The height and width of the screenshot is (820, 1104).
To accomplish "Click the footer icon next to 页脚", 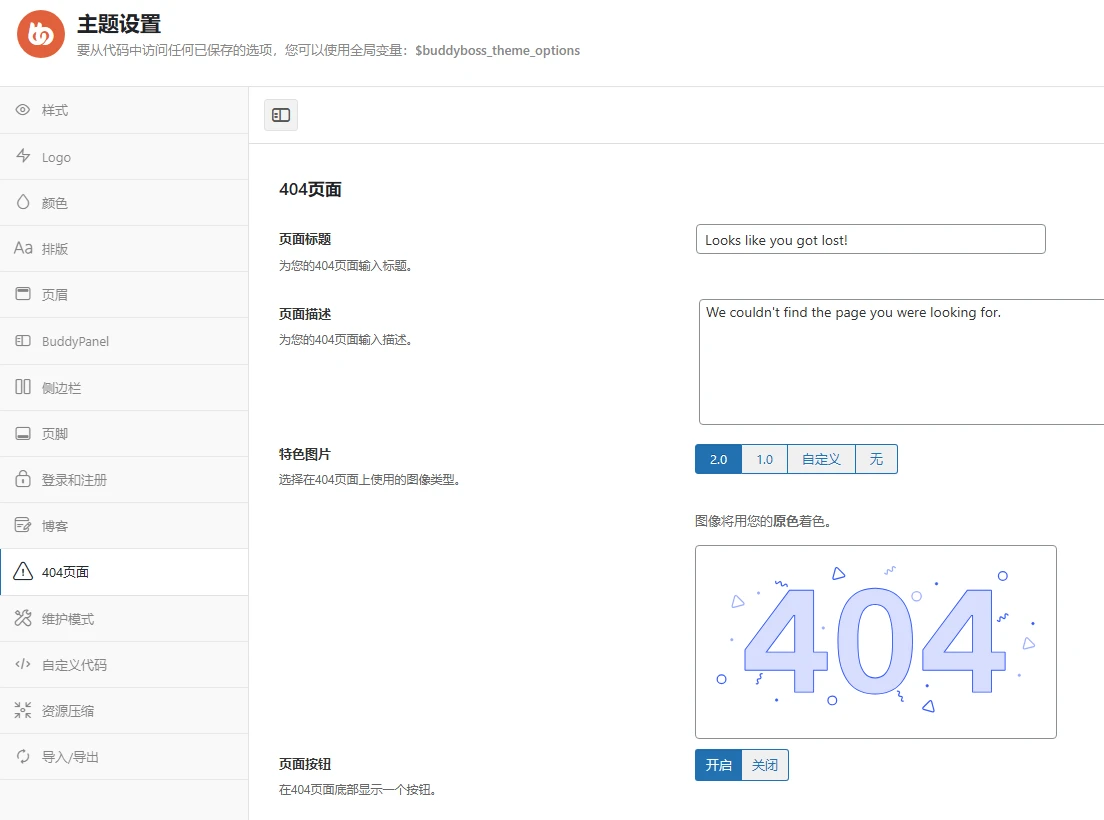I will pyautogui.click(x=24, y=433).
